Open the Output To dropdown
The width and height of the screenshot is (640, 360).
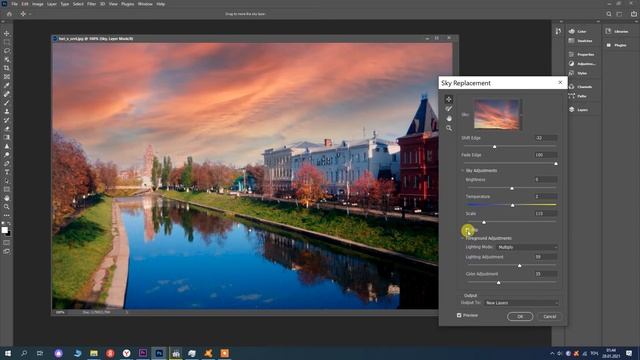point(521,303)
